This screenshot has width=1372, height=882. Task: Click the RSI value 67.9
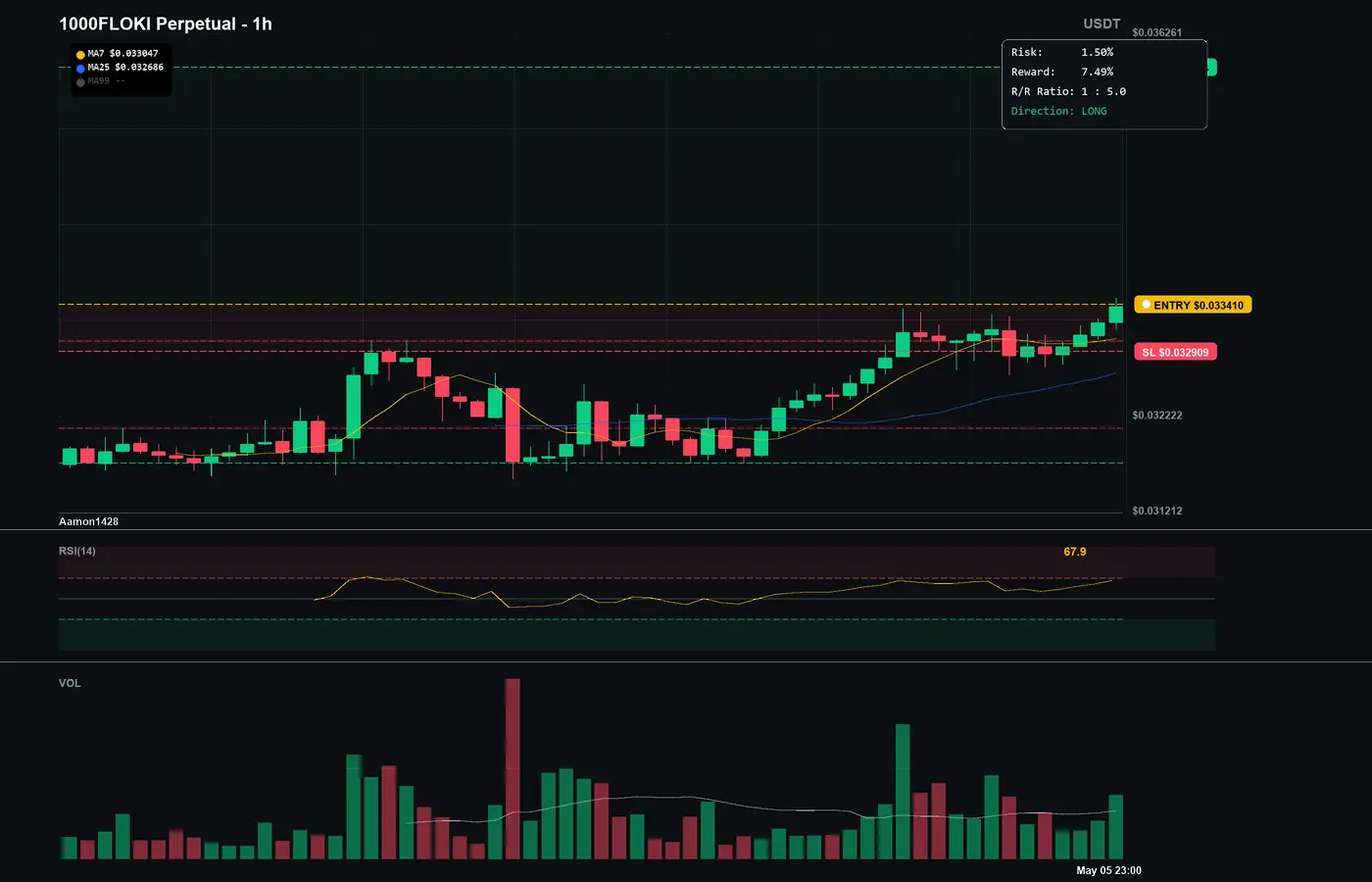point(1075,552)
